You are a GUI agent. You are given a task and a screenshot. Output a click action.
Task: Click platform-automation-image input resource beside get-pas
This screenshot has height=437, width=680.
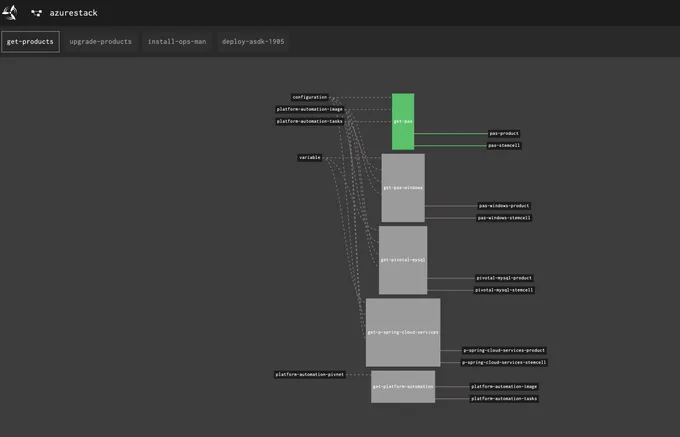tap(310, 109)
